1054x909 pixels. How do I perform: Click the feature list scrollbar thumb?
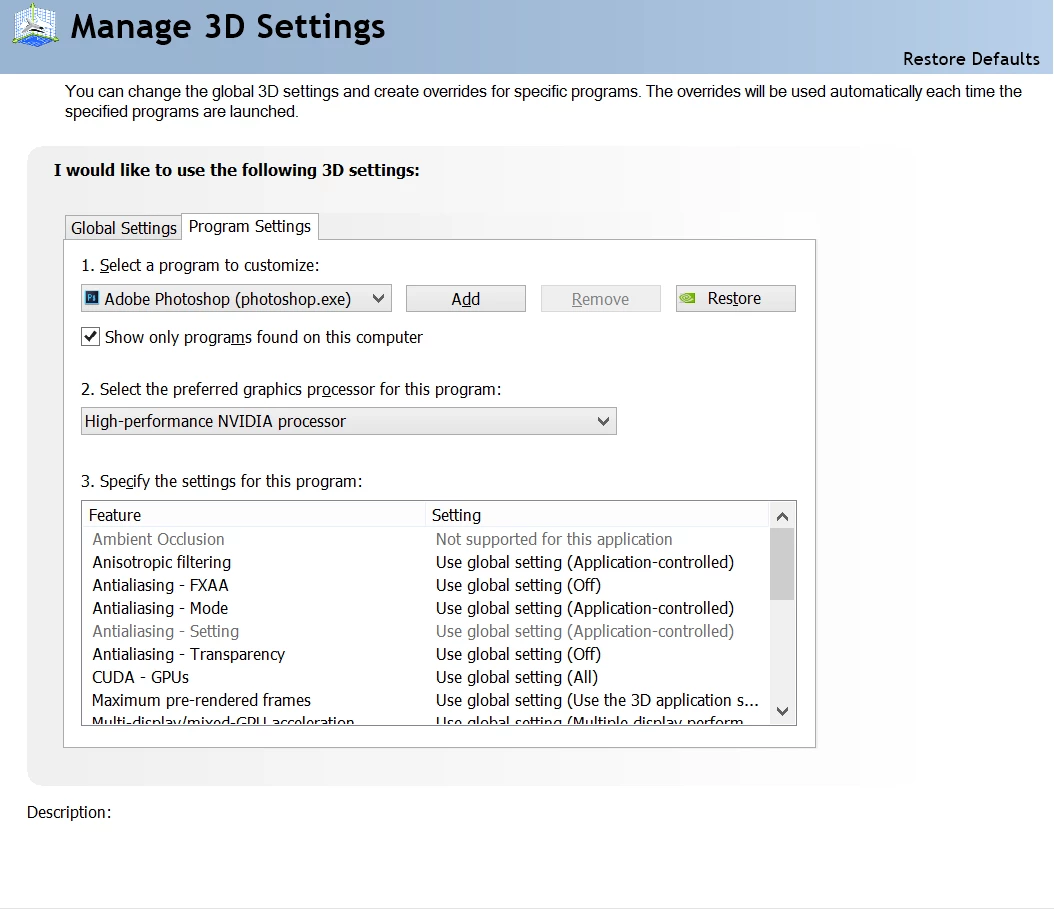click(x=782, y=563)
